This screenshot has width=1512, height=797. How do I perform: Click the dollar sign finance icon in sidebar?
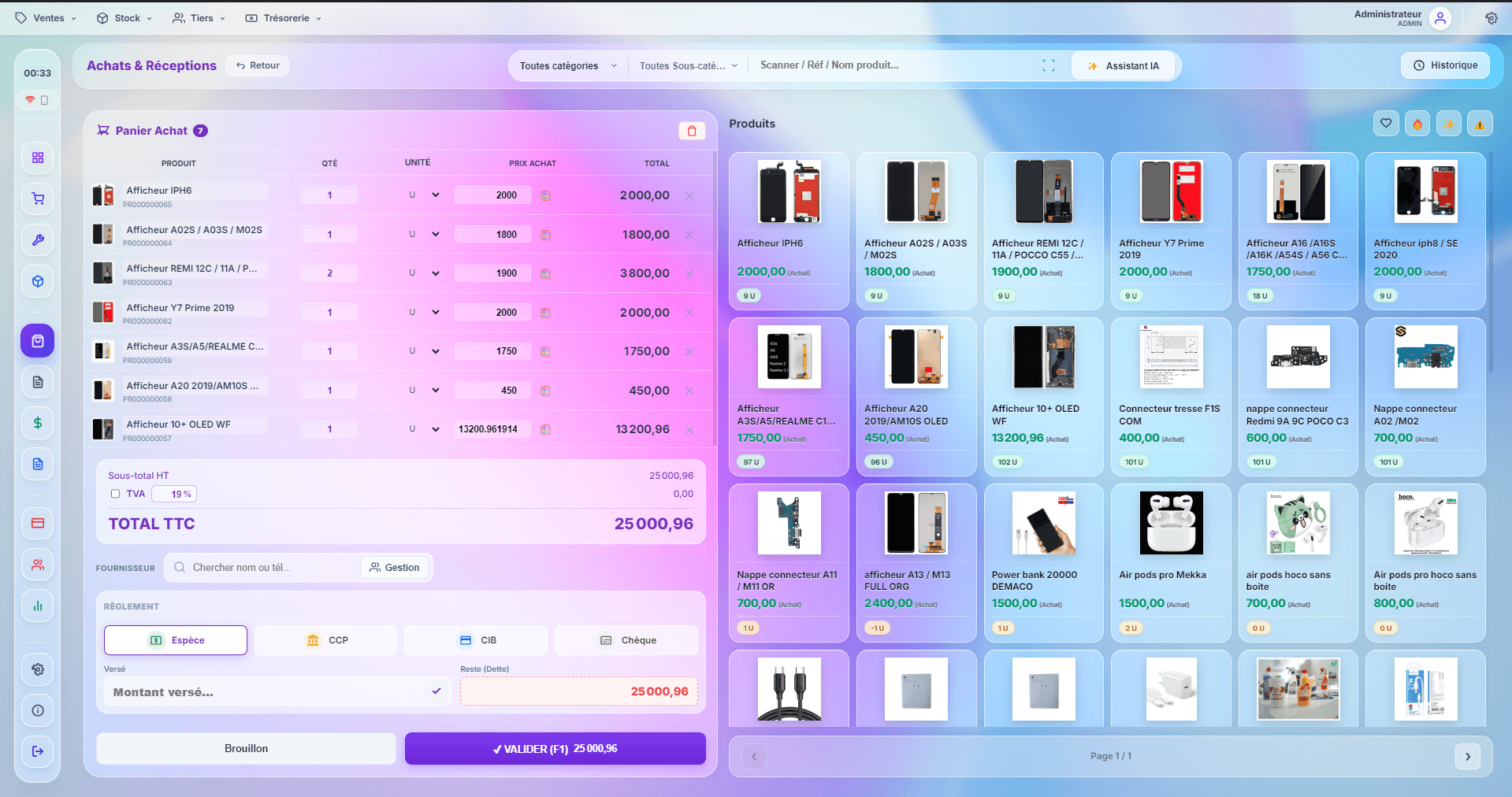37,423
